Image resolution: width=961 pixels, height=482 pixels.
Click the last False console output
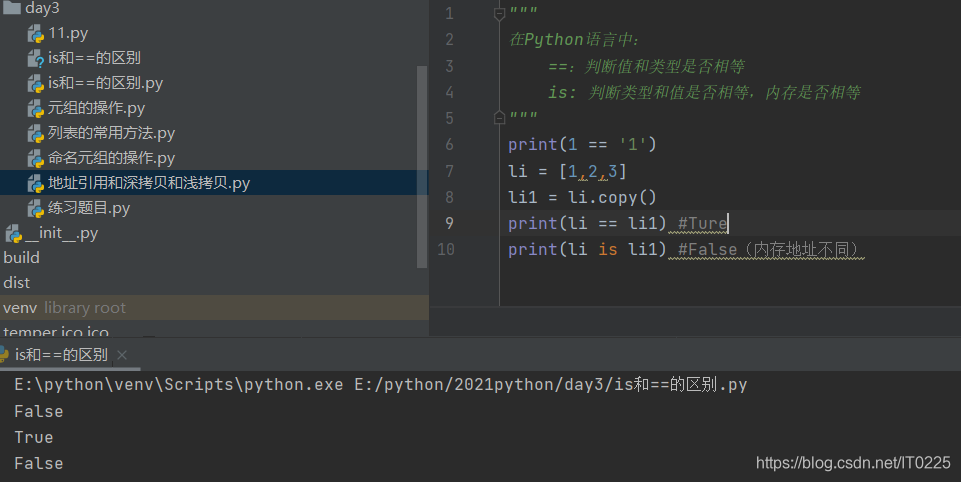pyautogui.click(x=39, y=464)
